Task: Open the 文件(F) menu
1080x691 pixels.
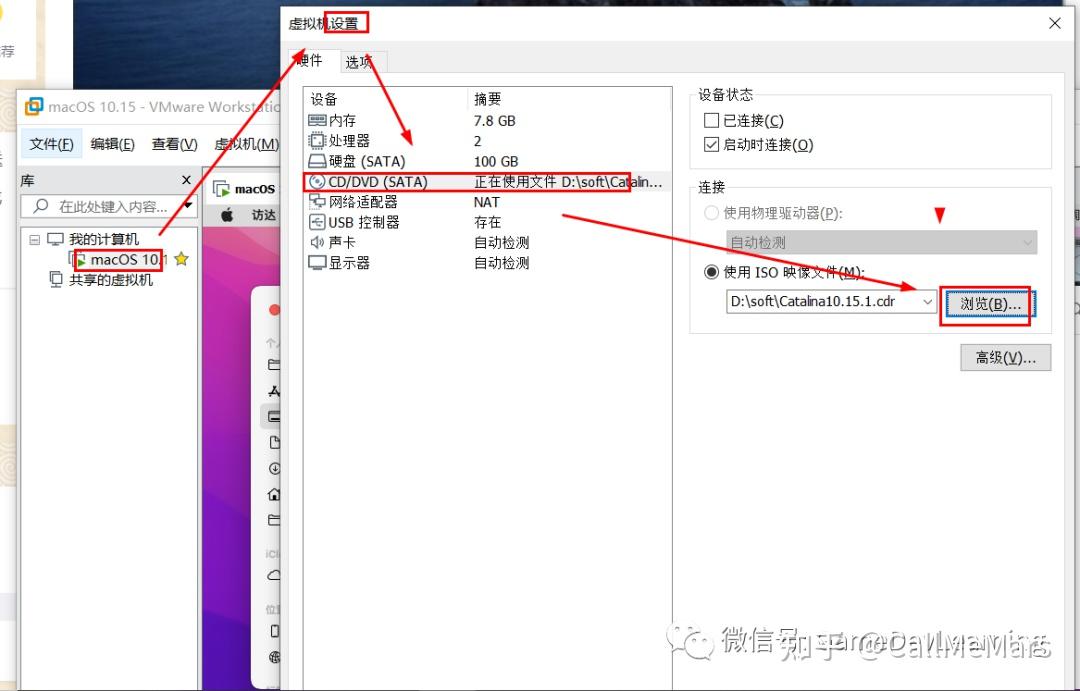Action: coord(52,144)
